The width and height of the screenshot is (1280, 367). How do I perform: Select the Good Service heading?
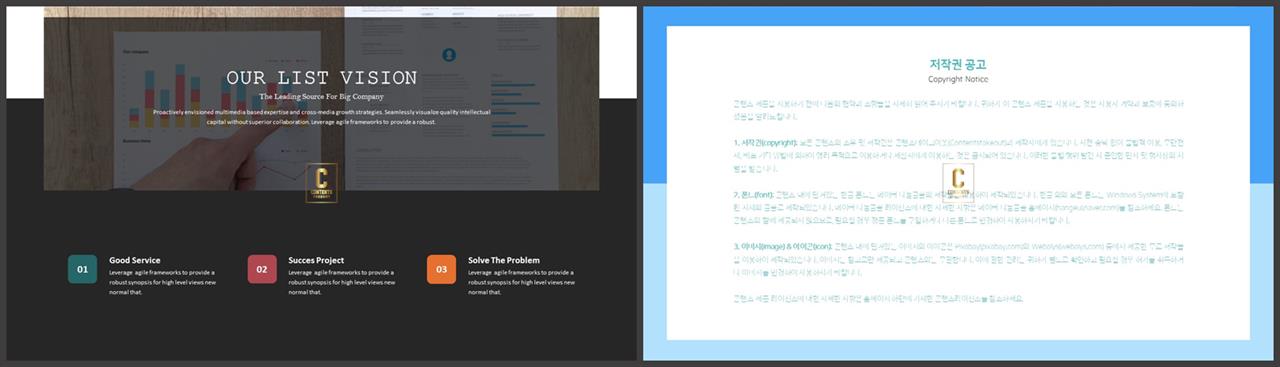pyautogui.click(x=135, y=260)
